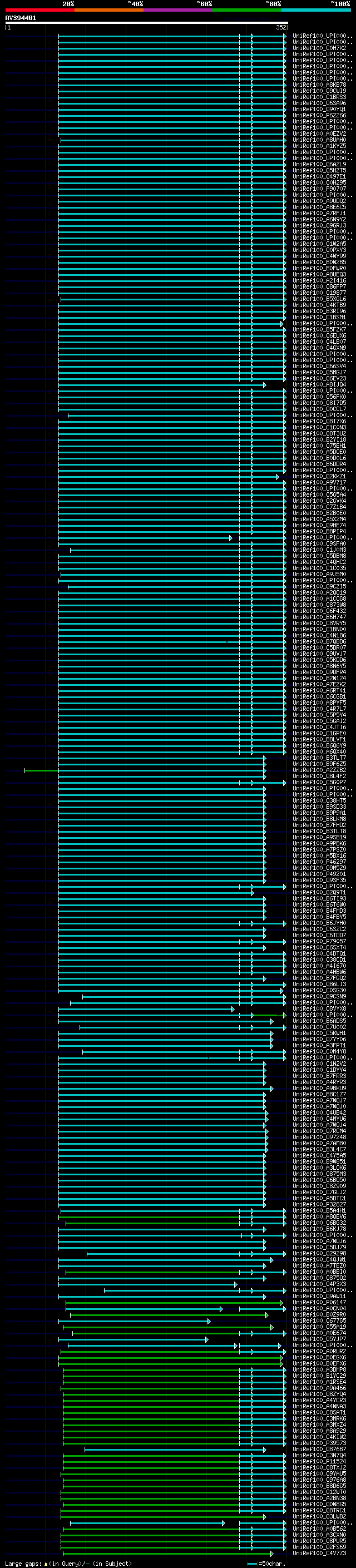Click the purple ~60% identity legend bar

coord(179,10)
